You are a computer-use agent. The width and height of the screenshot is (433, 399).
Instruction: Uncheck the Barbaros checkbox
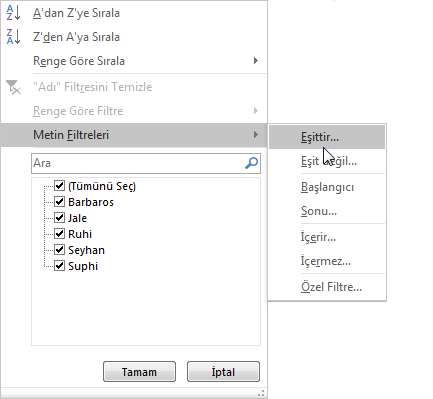(x=59, y=201)
